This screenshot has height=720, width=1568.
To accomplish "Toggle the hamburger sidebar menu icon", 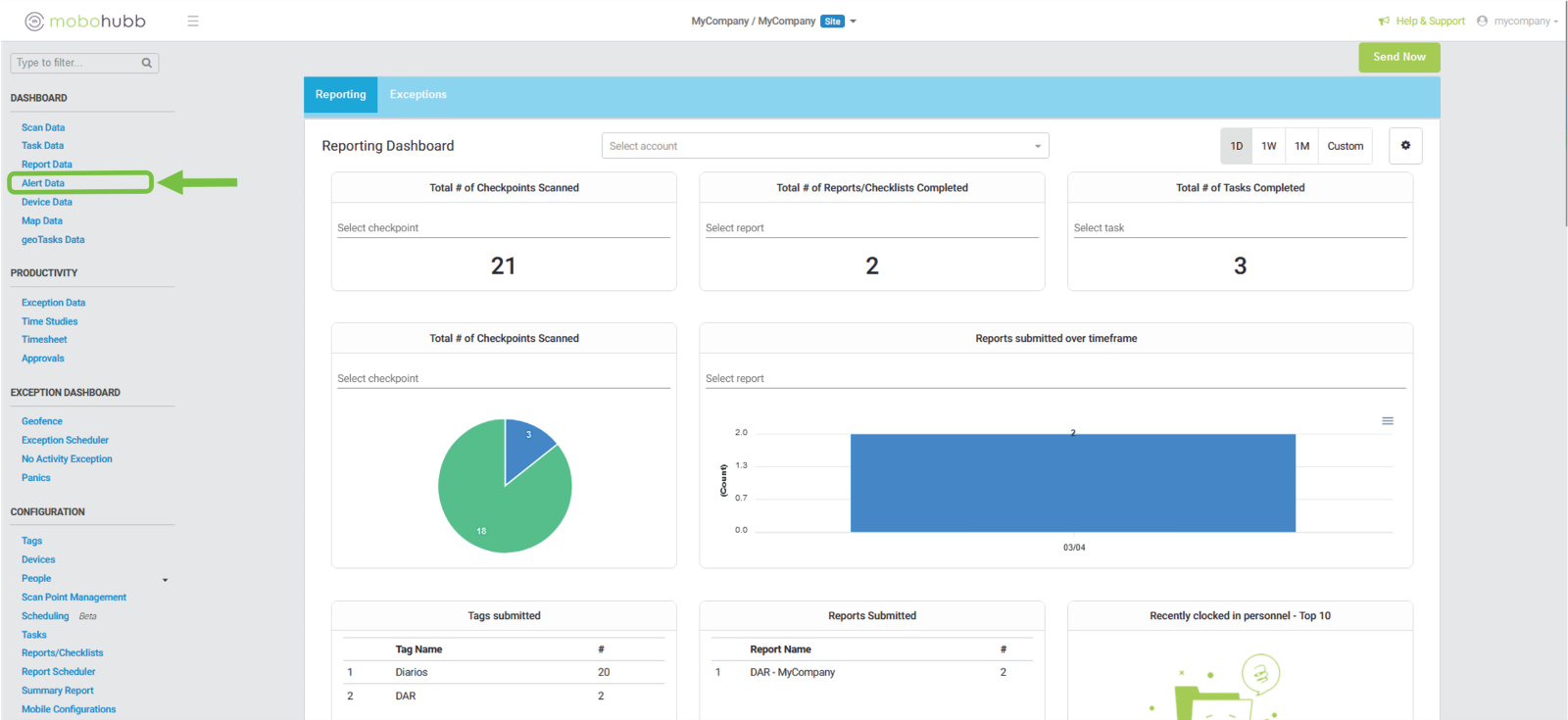I will 193,21.
